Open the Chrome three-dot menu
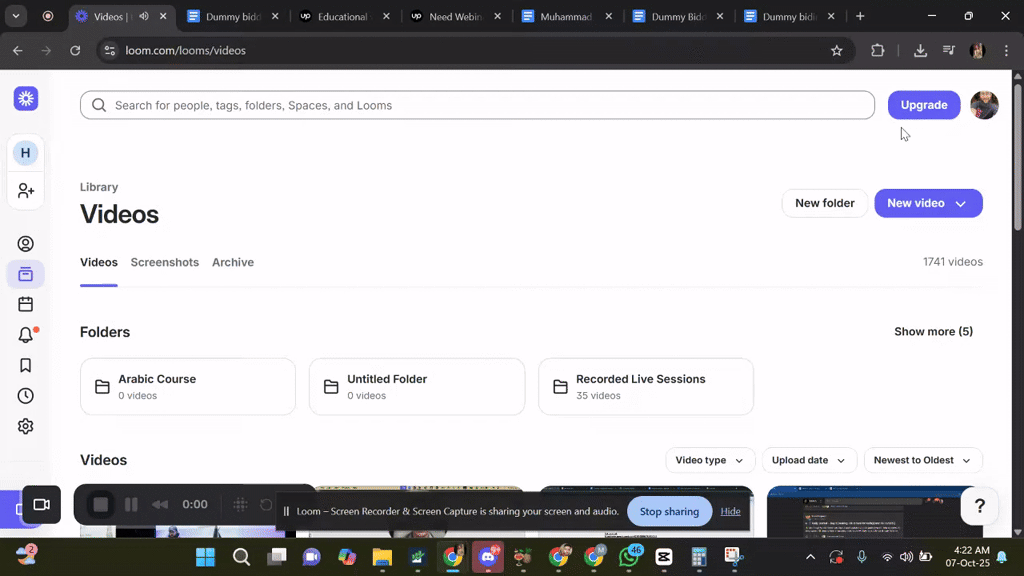 tap(1006, 50)
